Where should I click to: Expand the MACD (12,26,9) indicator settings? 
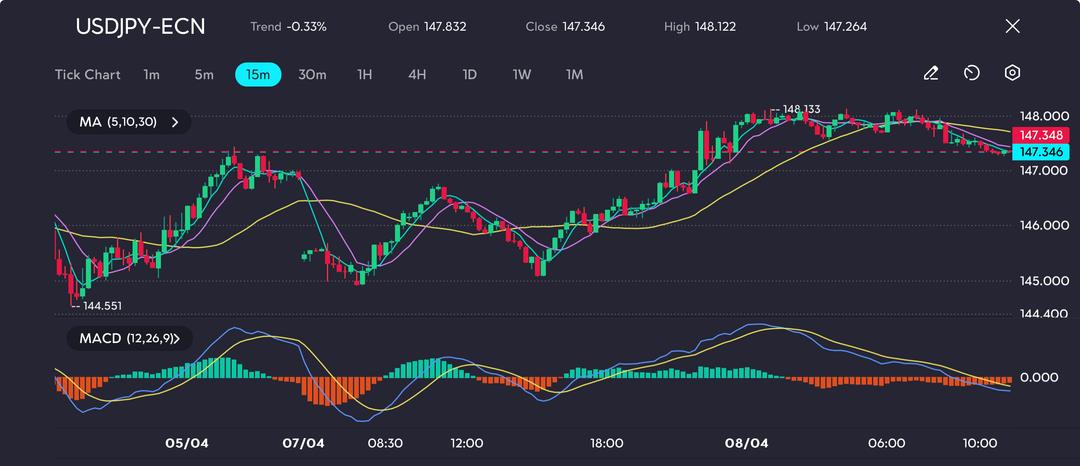click(129, 338)
